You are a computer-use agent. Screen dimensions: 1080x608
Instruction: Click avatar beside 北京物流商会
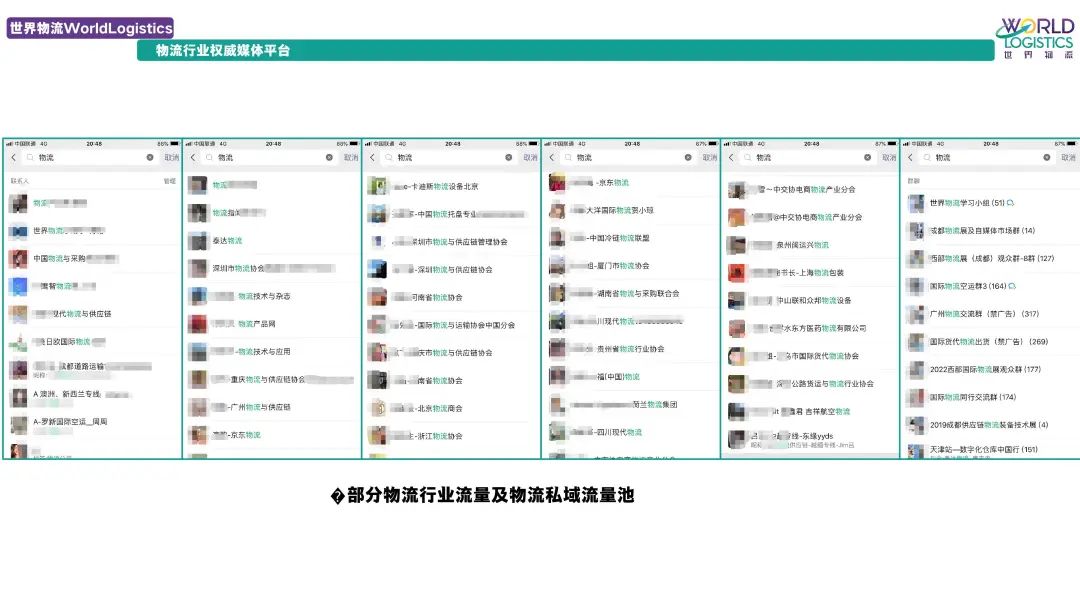pos(377,408)
